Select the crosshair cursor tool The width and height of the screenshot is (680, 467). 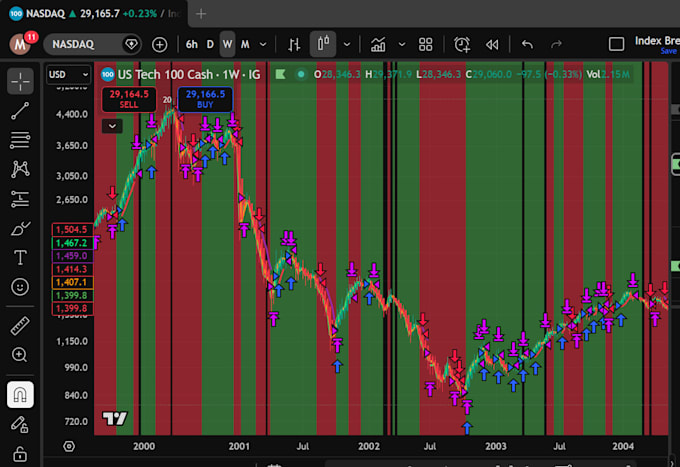[20, 81]
